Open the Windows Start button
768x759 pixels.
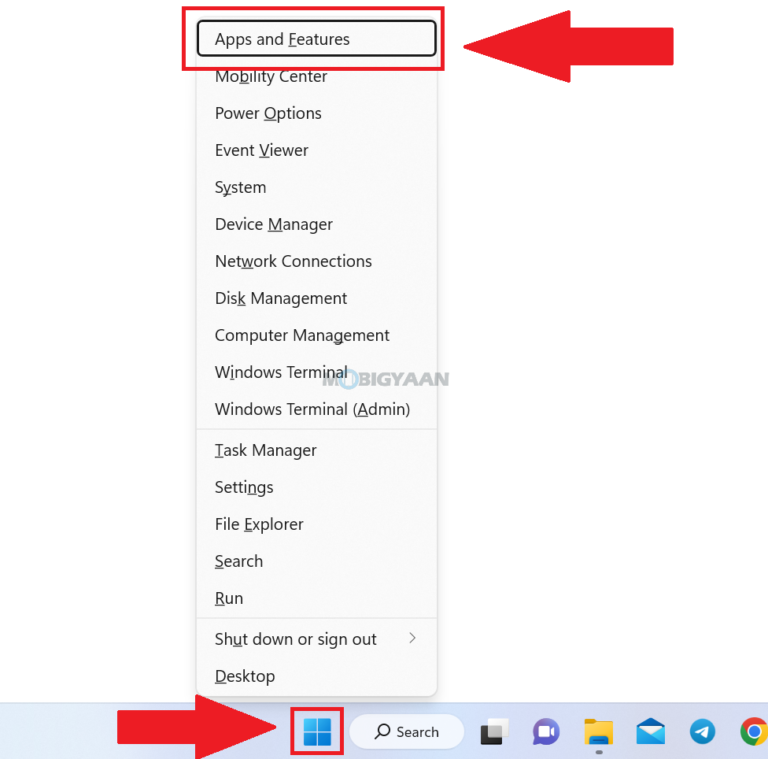(x=317, y=732)
